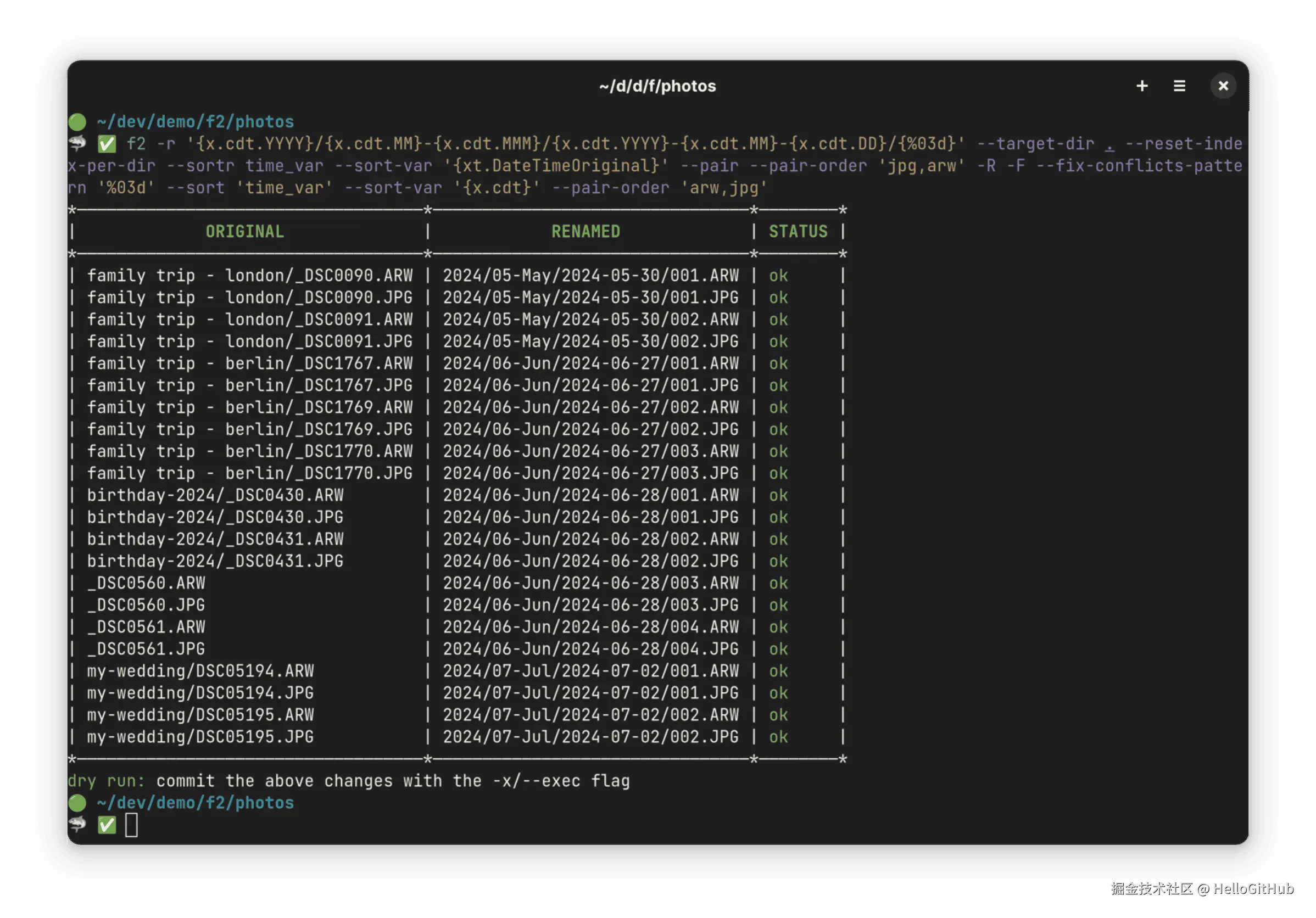Click the green circle at top prompt

tap(77, 122)
